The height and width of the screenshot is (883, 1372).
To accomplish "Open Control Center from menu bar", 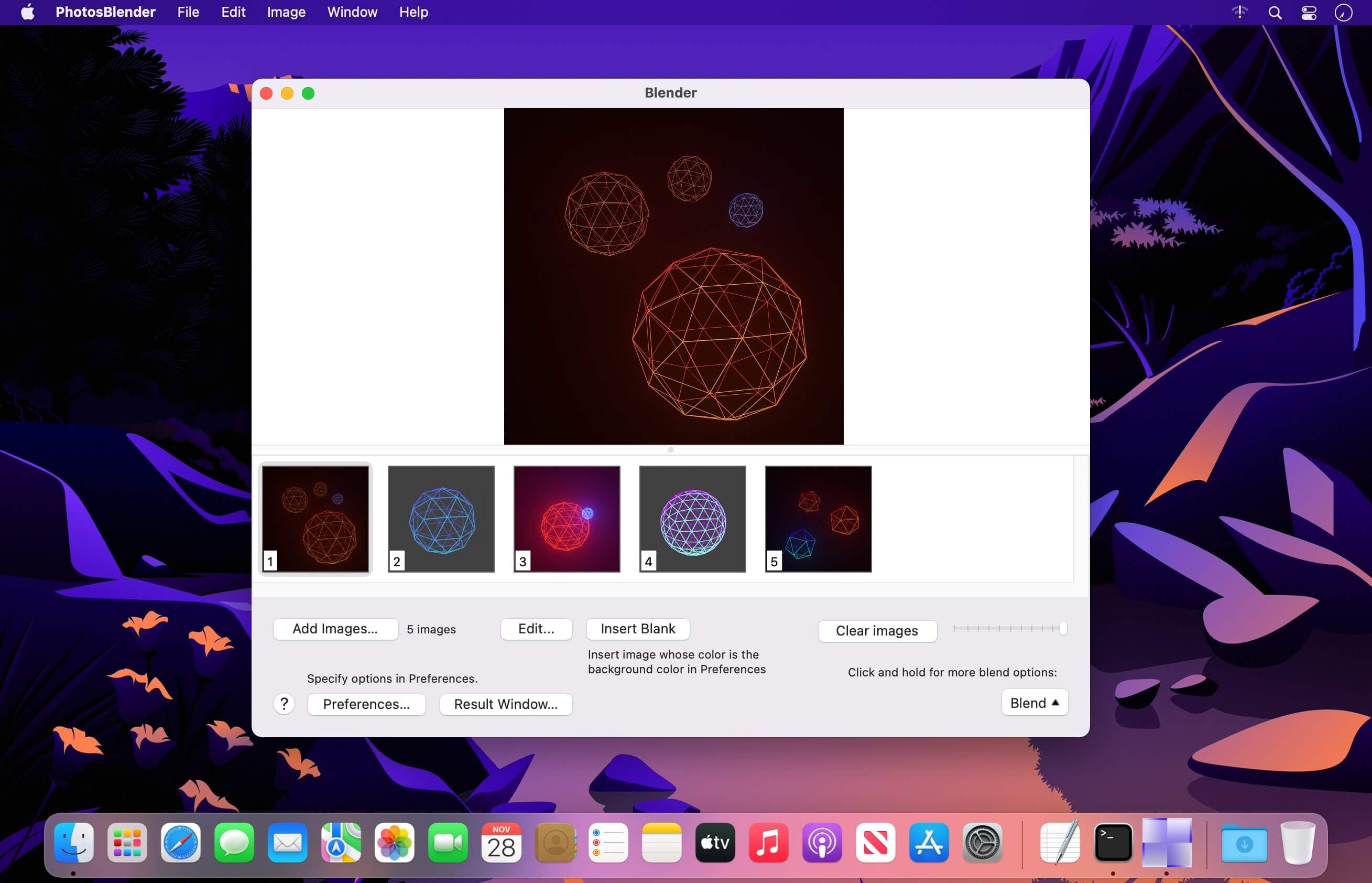I will pos(1309,13).
